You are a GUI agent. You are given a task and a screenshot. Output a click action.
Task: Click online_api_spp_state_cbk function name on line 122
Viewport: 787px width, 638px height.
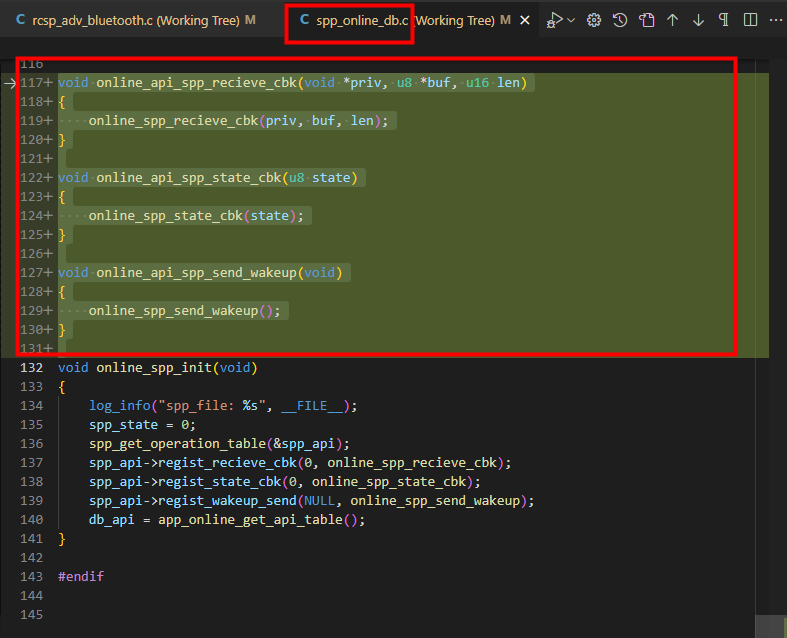(x=189, y=178)
